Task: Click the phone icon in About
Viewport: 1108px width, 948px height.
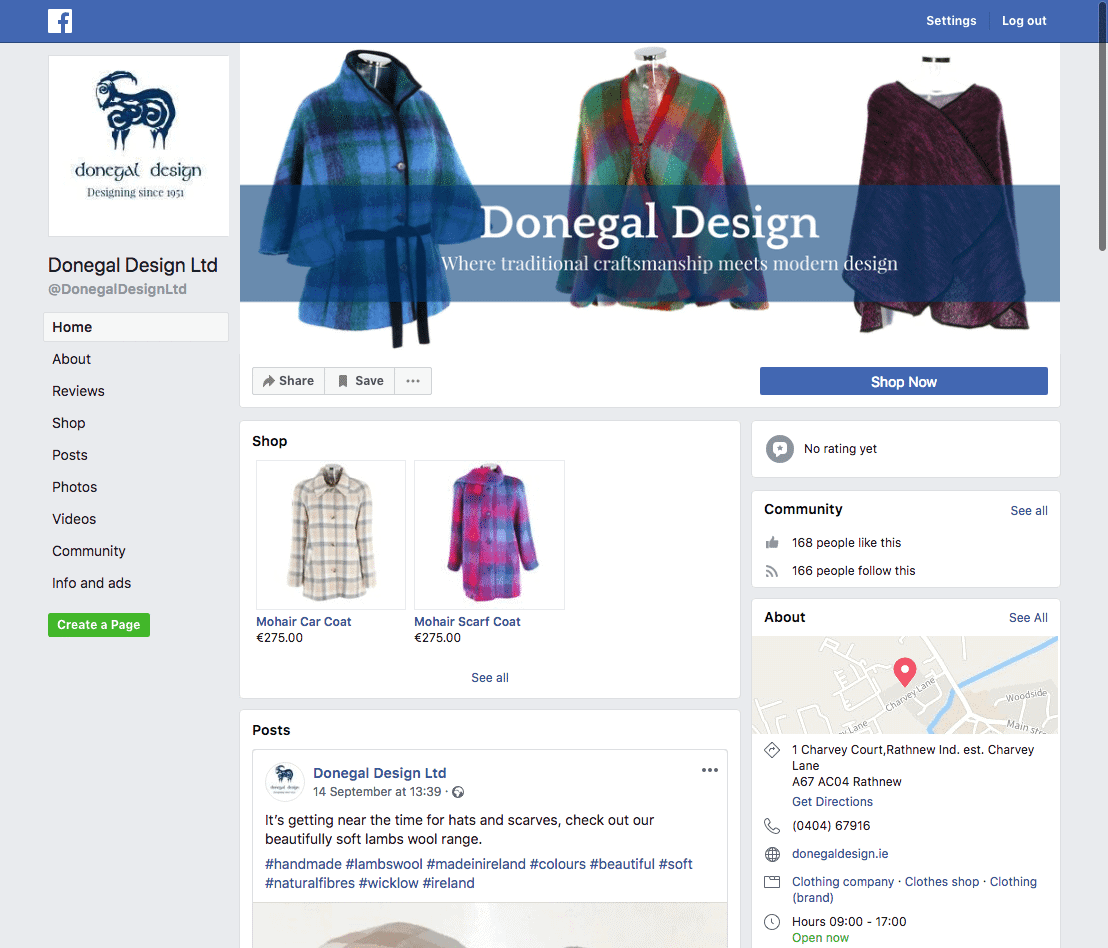Action: tap(771, 826)
